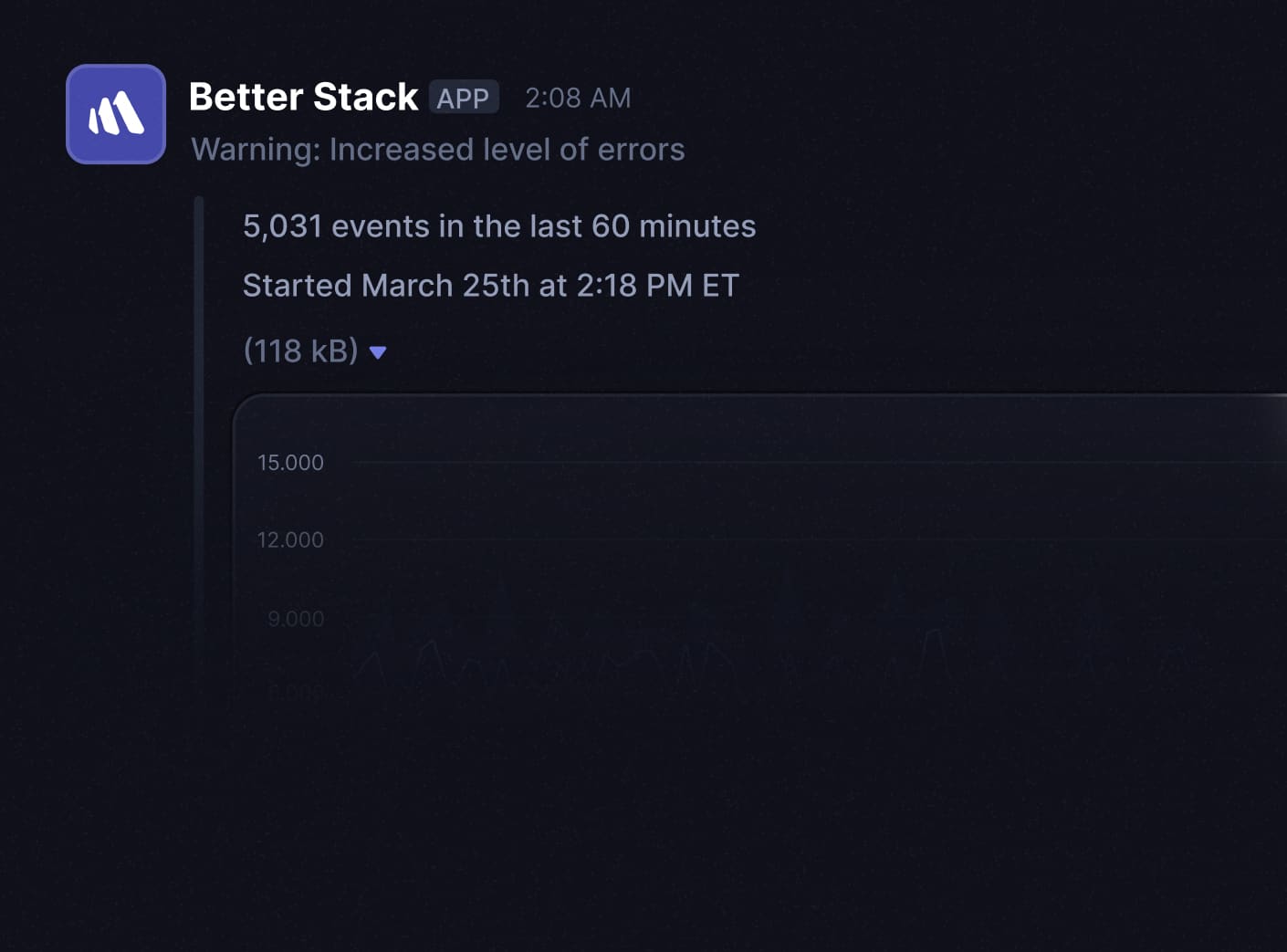The width and height of the screenshot is (1287, 952).
Task: Click the vertical attachment bar beside message
Action: 199,438
